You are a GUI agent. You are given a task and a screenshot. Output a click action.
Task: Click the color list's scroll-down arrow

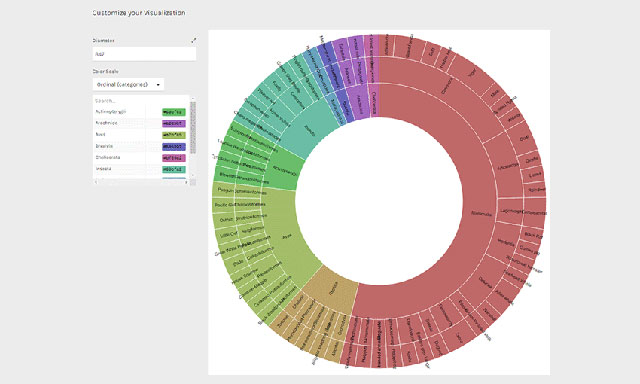point(193,175)
